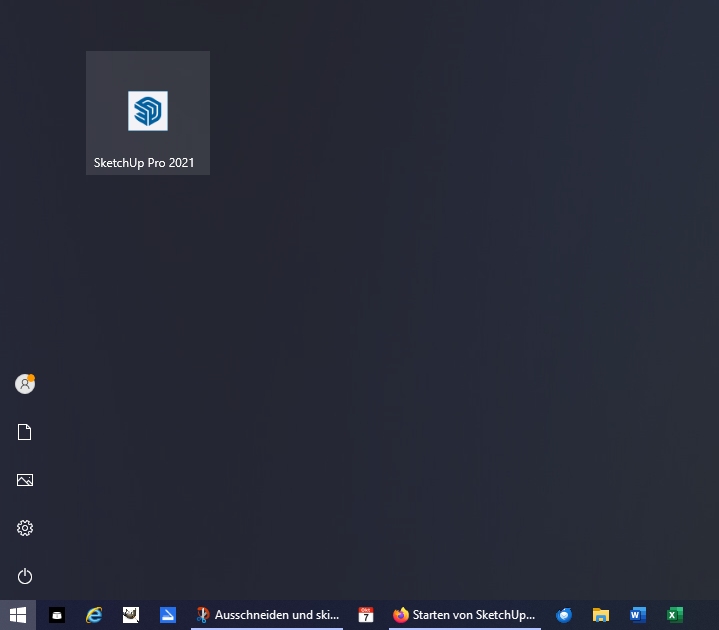Click the Snipping scissors icon in taskbar
This screenshot has height=630, width=719.
(x=203, y=615)
